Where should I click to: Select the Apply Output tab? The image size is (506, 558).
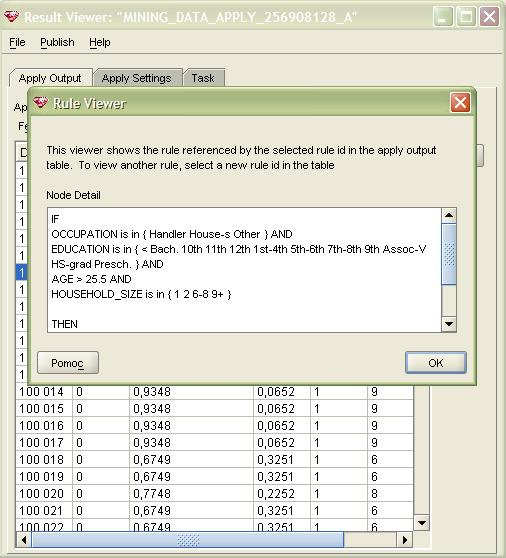point(50,78)
